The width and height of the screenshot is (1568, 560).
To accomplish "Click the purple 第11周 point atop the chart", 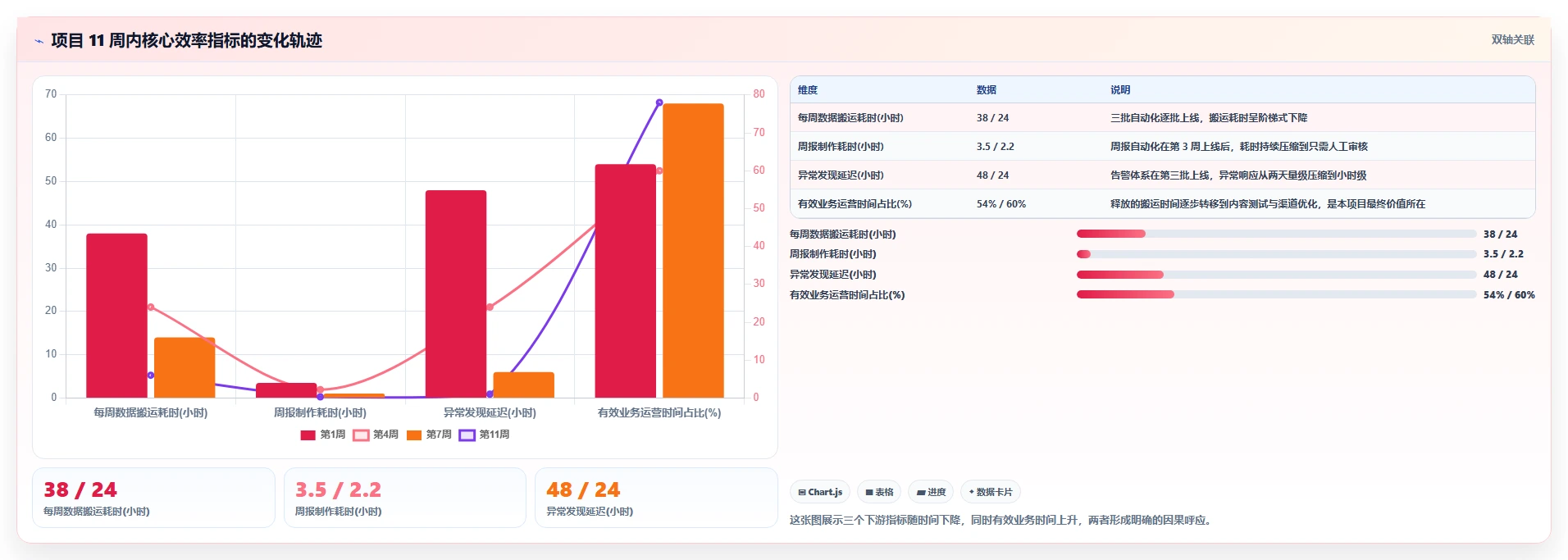I will coord(659,102).
